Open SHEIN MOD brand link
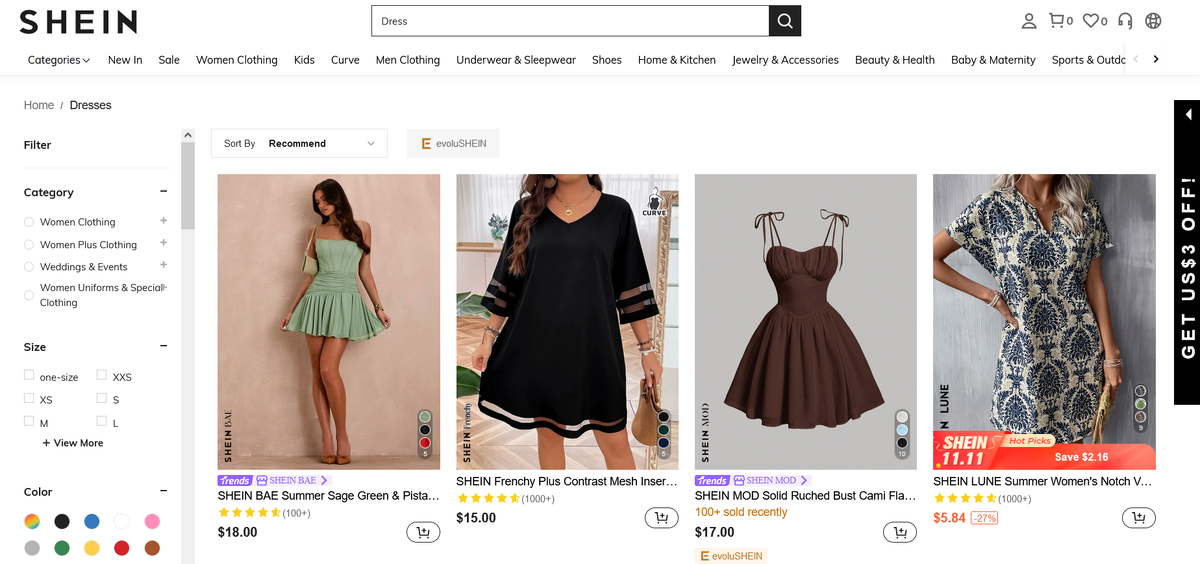1200x564 pixels. (x=771, y=480)
